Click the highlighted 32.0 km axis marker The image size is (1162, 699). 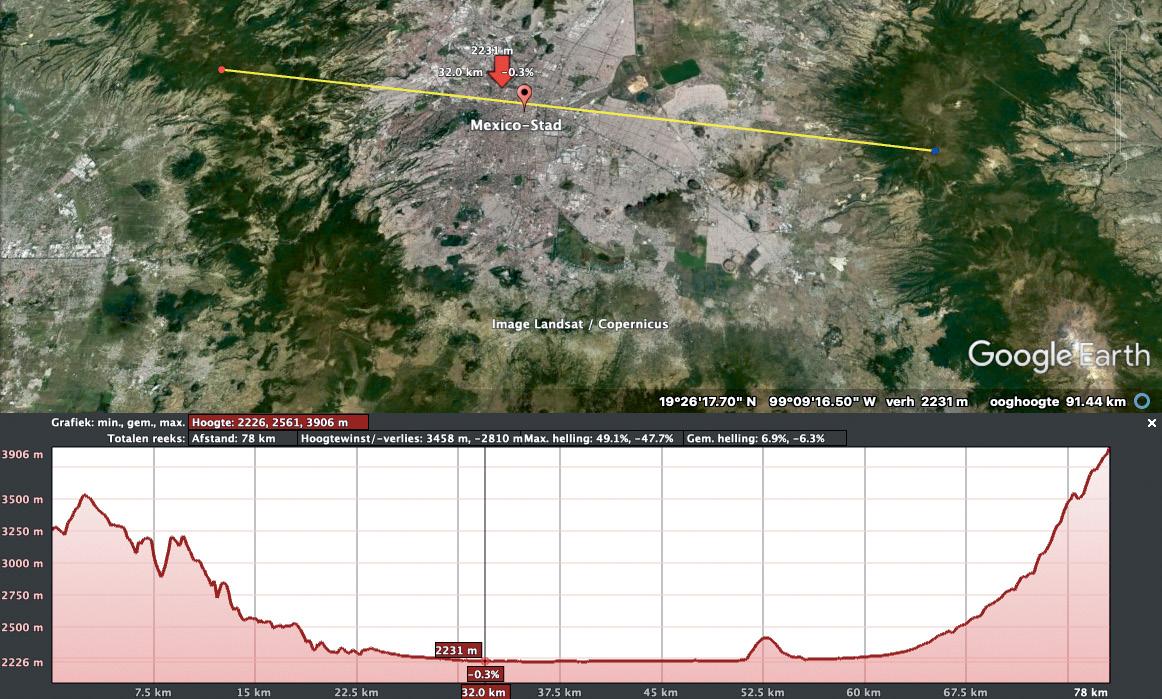485,692
